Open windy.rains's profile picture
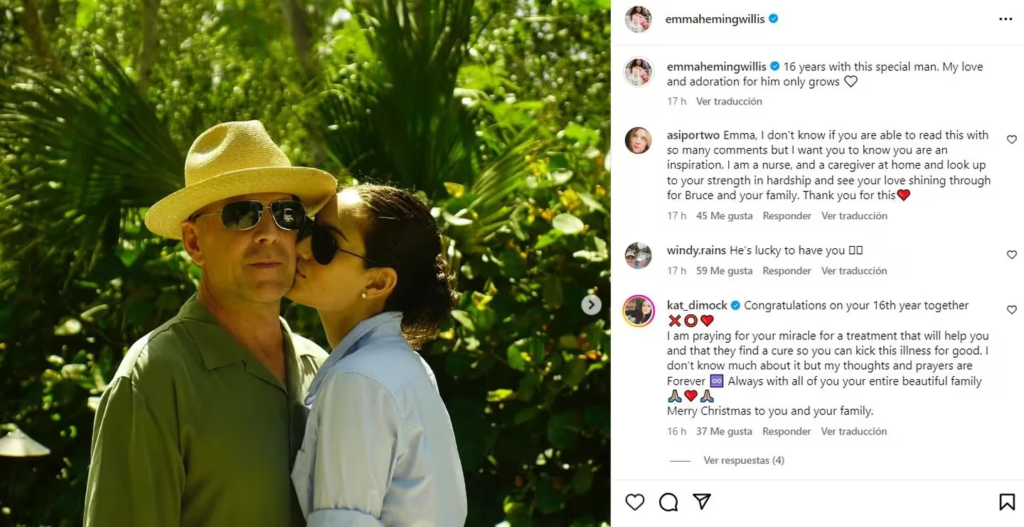This screenshot has width=1024, height=527. point(638,256)
